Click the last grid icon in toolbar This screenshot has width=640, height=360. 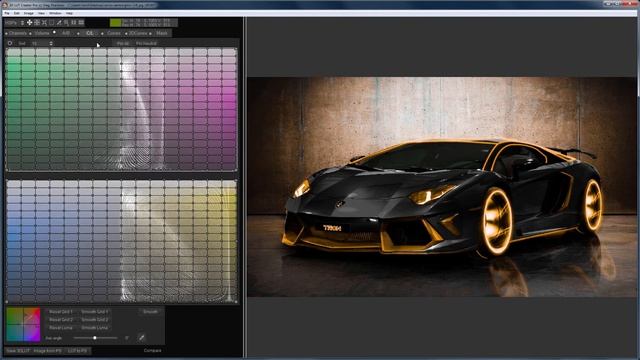pos(81,22)
